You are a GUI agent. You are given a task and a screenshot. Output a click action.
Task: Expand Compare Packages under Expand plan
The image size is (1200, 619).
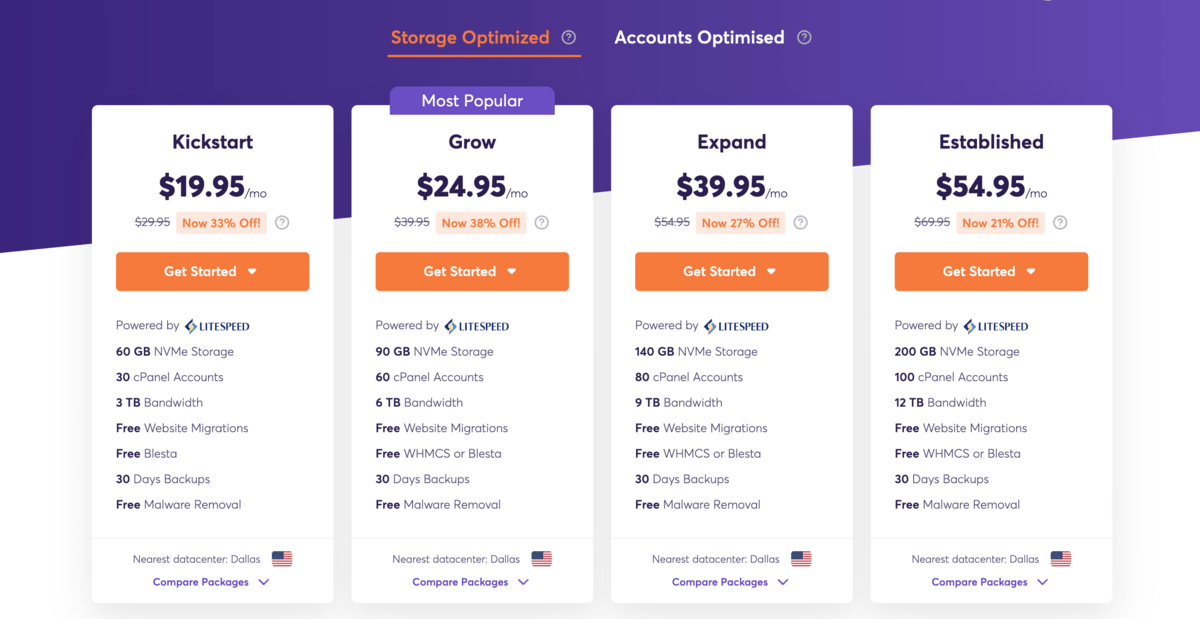731,581
